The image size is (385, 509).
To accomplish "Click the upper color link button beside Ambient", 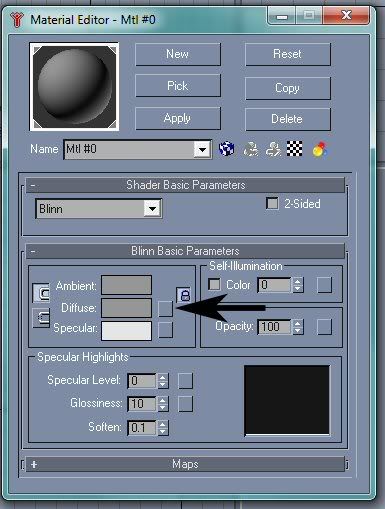I will pyautogui.click(x=41, y=293).
